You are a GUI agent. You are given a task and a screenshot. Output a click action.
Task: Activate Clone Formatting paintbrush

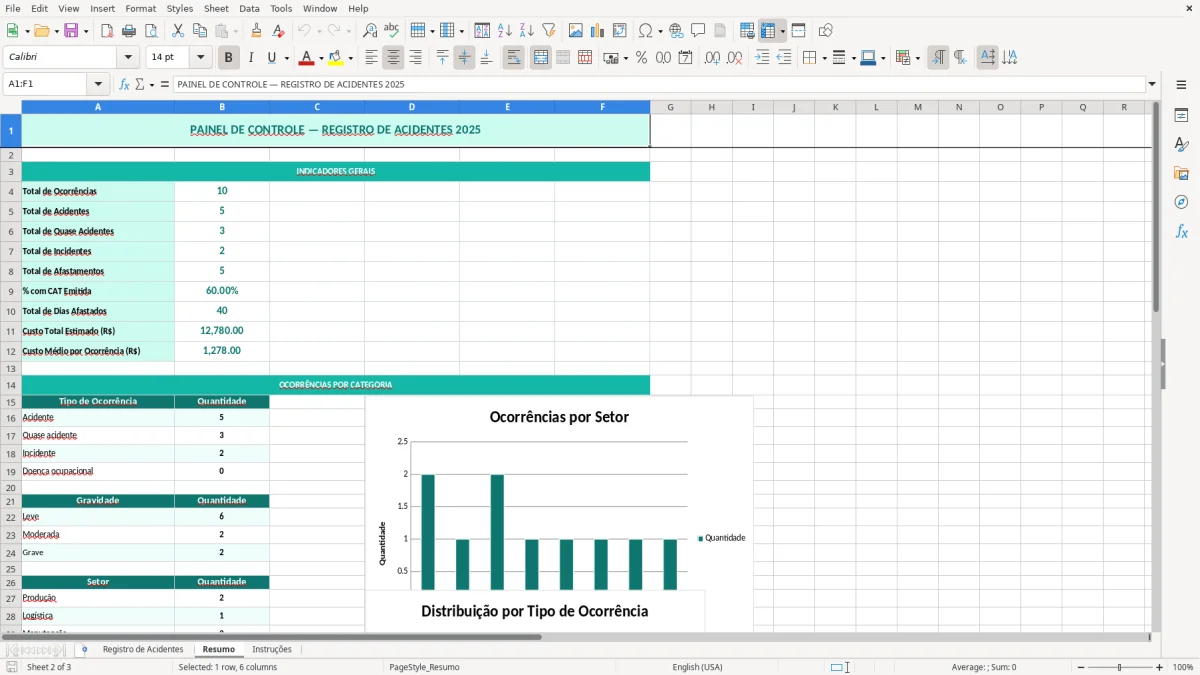(x=257, y=31)
